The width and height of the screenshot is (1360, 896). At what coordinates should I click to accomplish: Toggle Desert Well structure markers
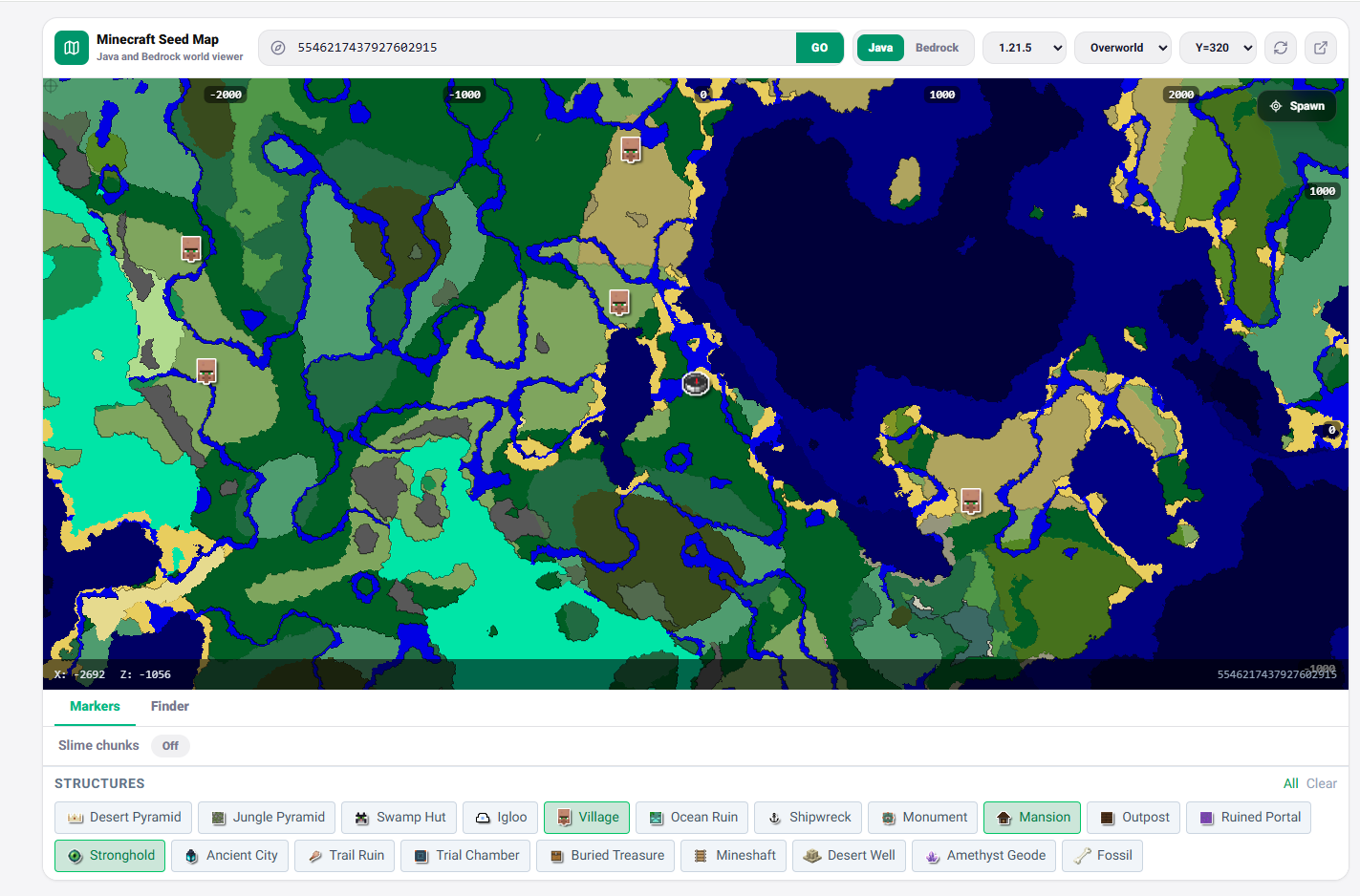[849, 856]
